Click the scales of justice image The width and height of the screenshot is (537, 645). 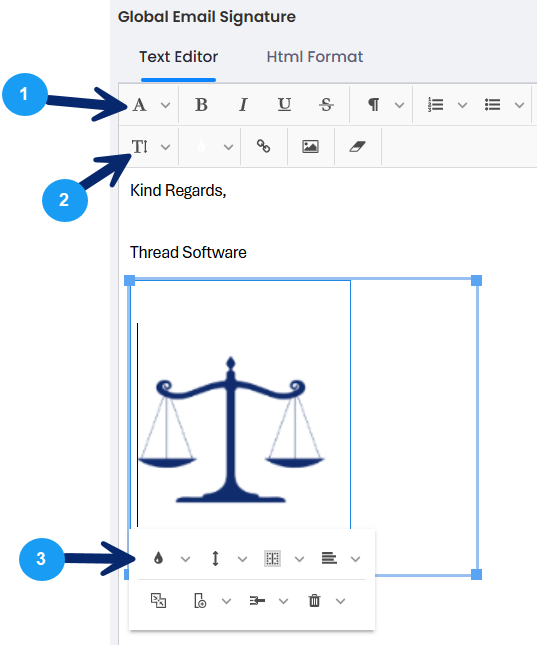231,430
